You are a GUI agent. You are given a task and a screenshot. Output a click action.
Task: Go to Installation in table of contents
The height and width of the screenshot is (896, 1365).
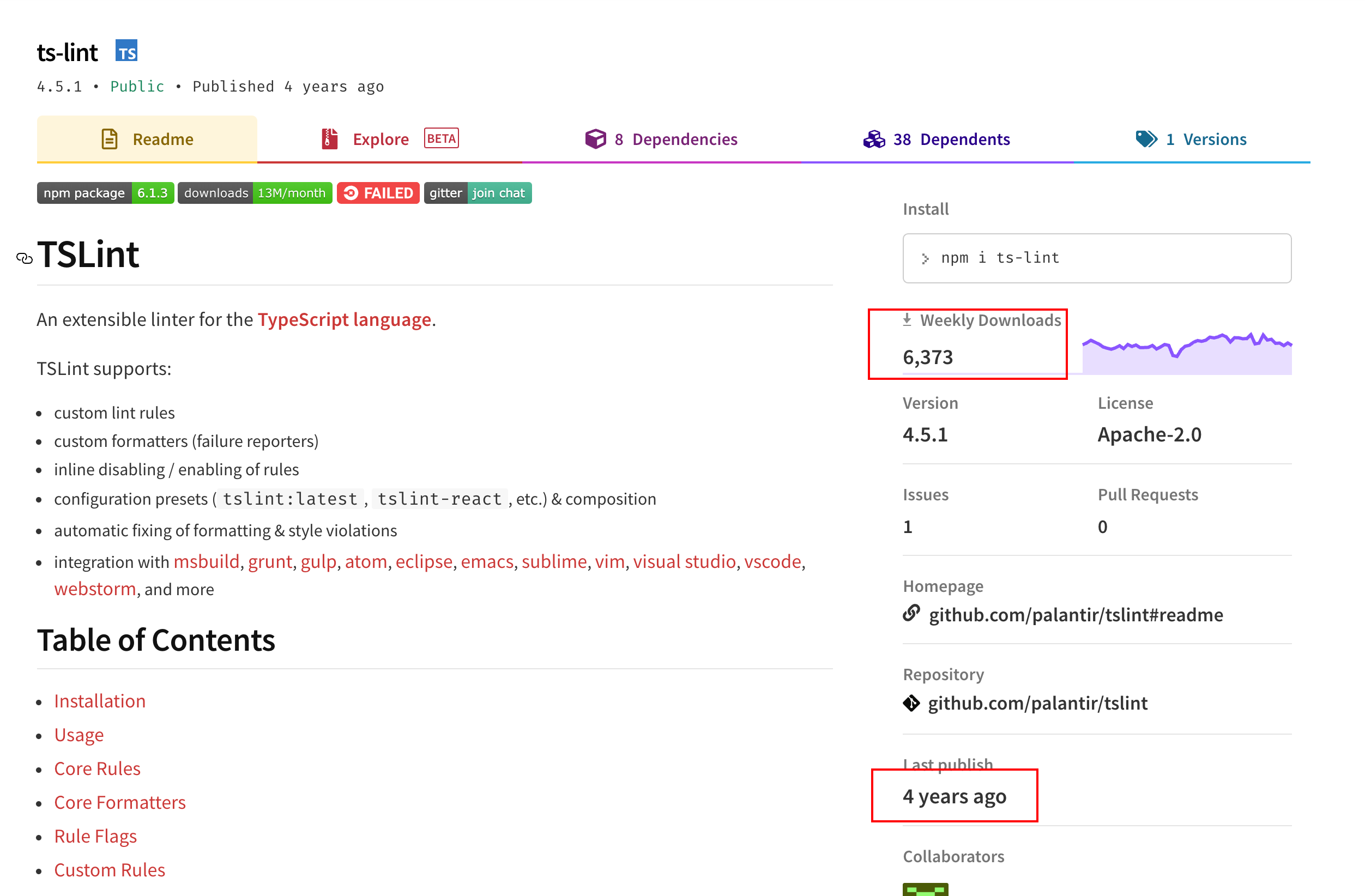coord(100,701)
